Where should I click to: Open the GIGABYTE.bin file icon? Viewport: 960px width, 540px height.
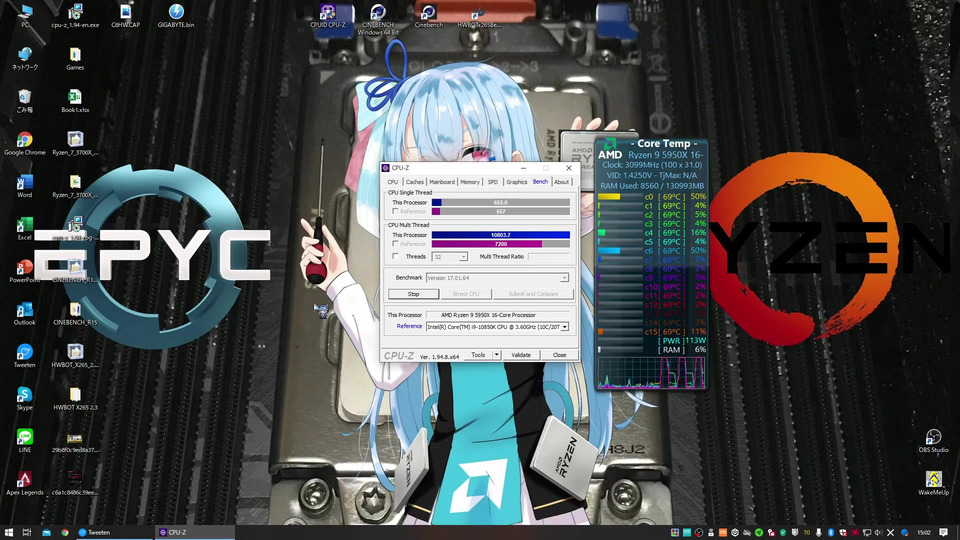[176, 15]
